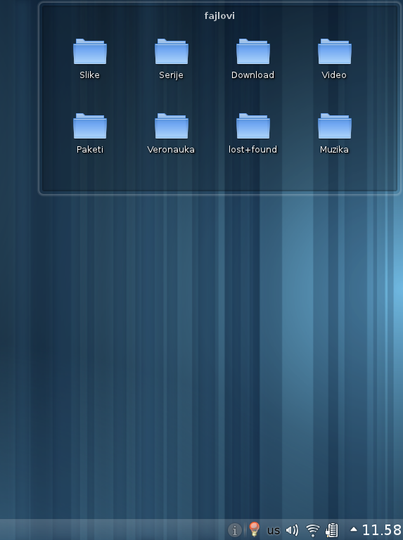Switch the 'us' keyboard layout indicator
The height and width of the screenshot is (540, 403).
pos(273,530)
